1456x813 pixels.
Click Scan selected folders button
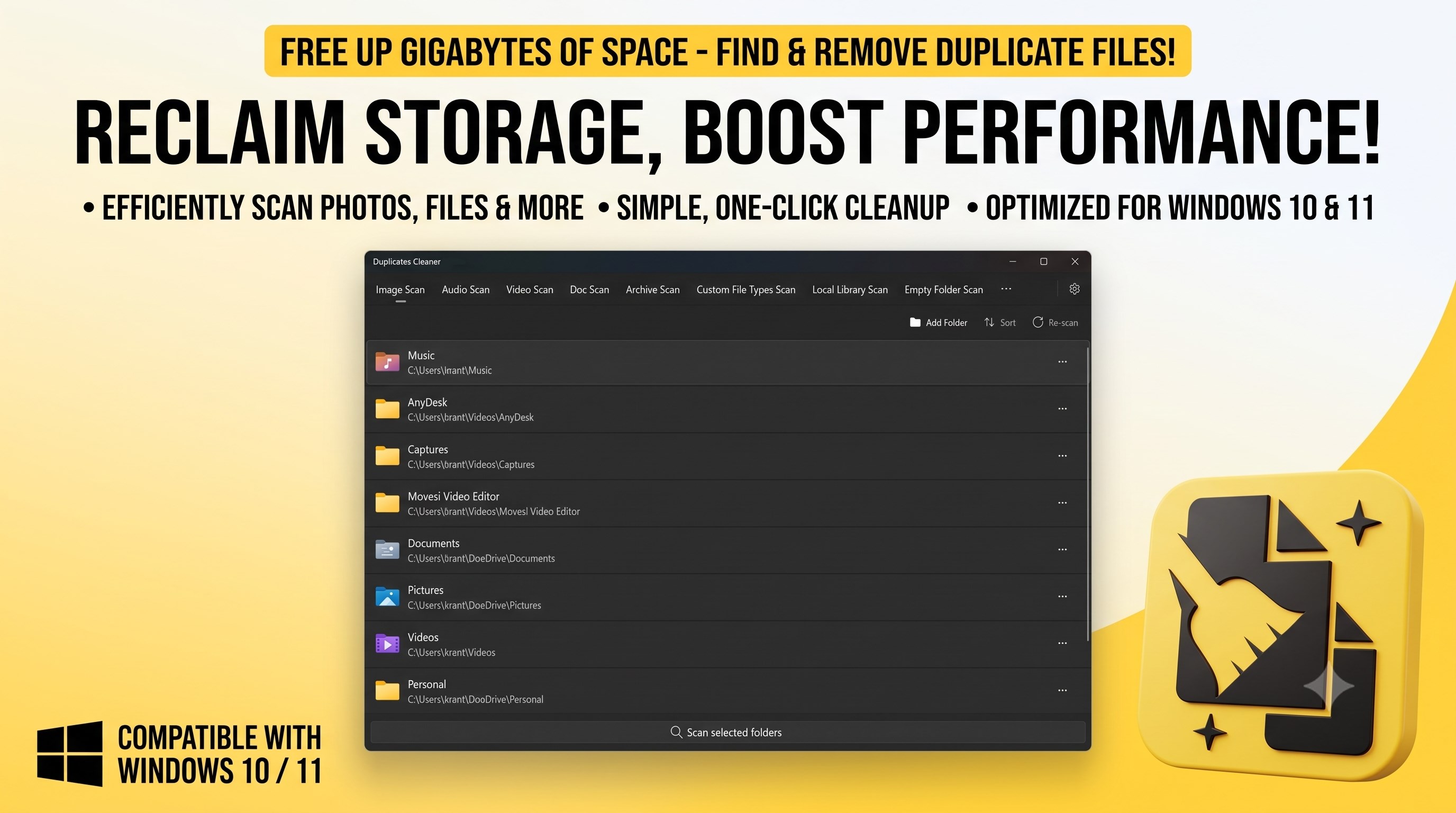pyautogui.click(x=728, y=732)
